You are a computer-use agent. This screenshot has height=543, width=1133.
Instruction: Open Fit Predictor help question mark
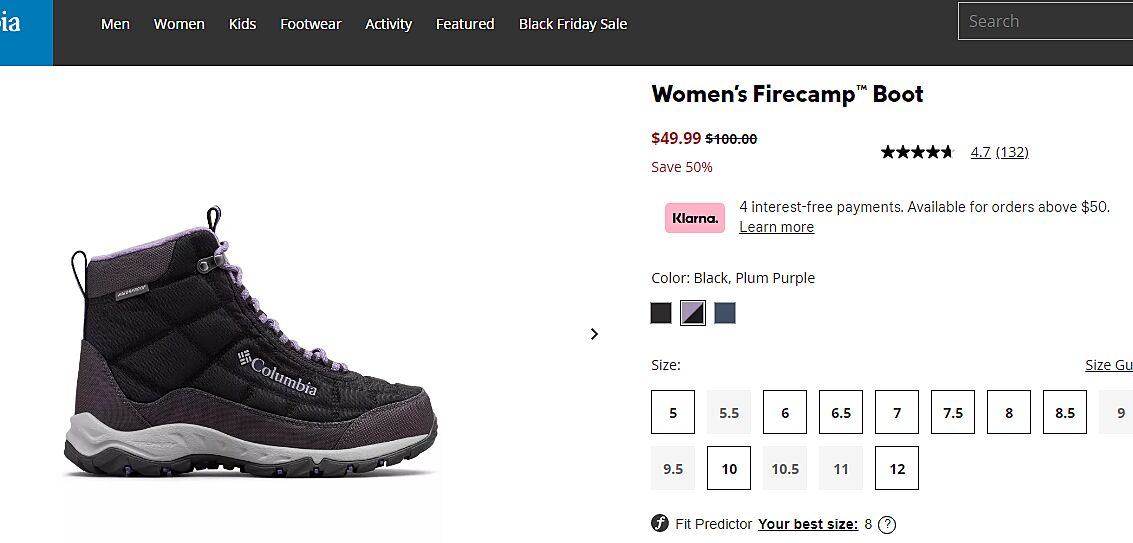tap(887, 525)
